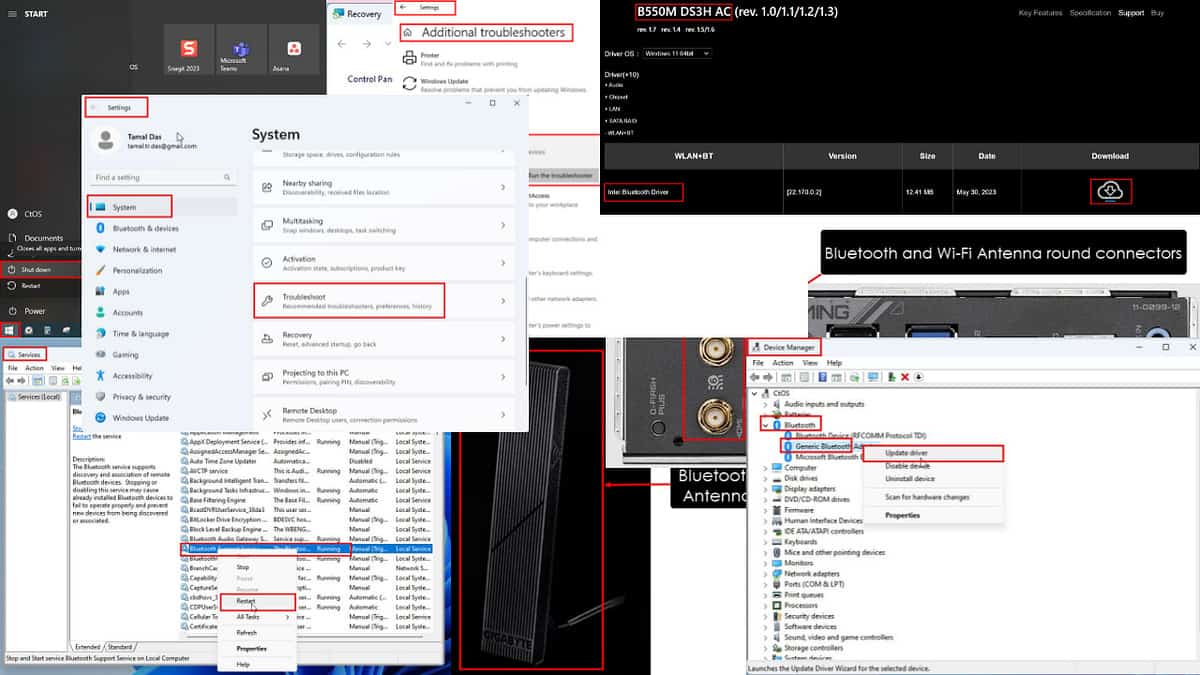The width and height of the screenshot is (1200, 675).
Task: Open the Snagit 2023 Start menu tile
Action: tap(189, 49)
